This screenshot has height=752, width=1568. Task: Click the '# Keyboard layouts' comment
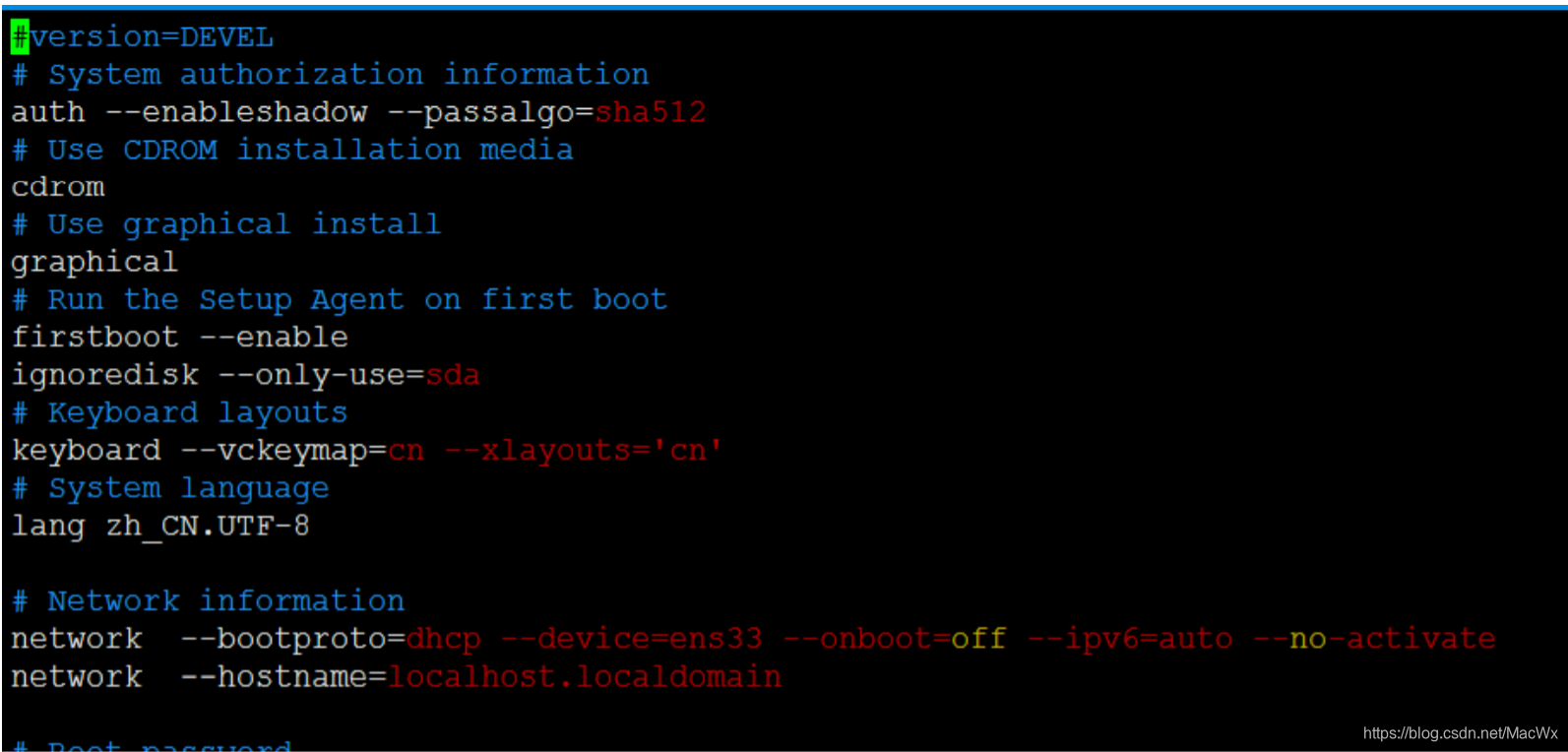pos(179,413)
